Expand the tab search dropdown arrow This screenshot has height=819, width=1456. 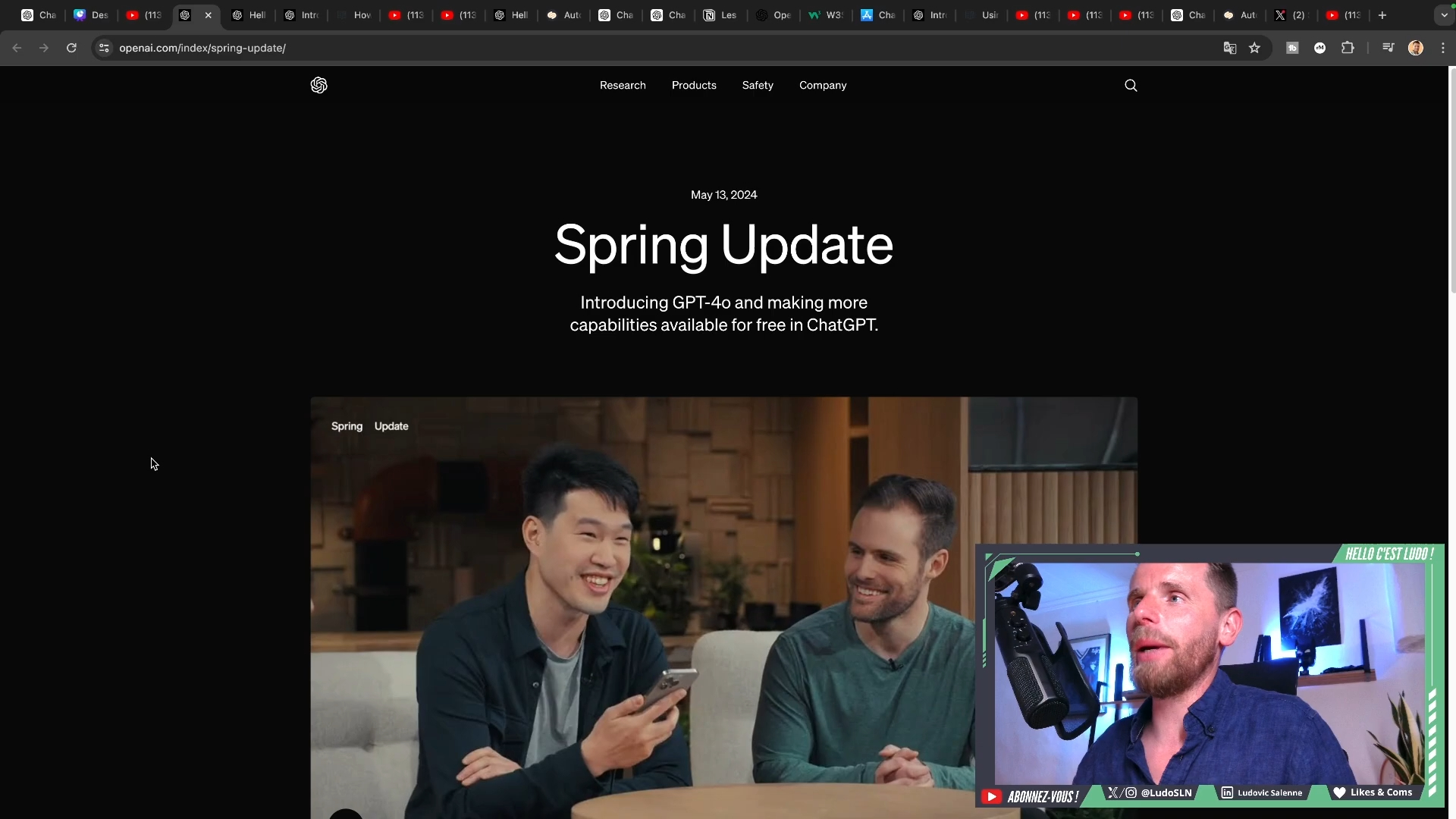(1444, 15)
